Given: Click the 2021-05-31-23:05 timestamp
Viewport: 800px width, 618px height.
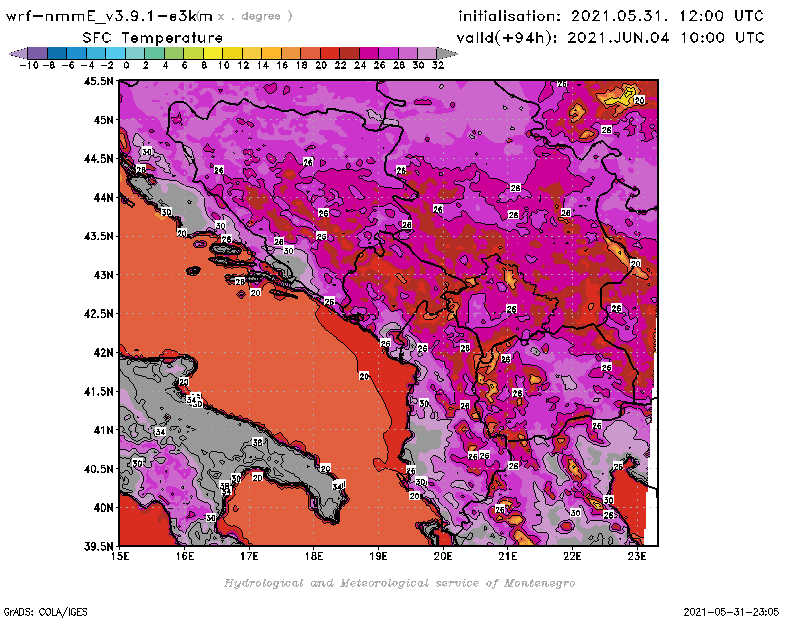Looking at the screenshot, I should [x=733, y=610].
